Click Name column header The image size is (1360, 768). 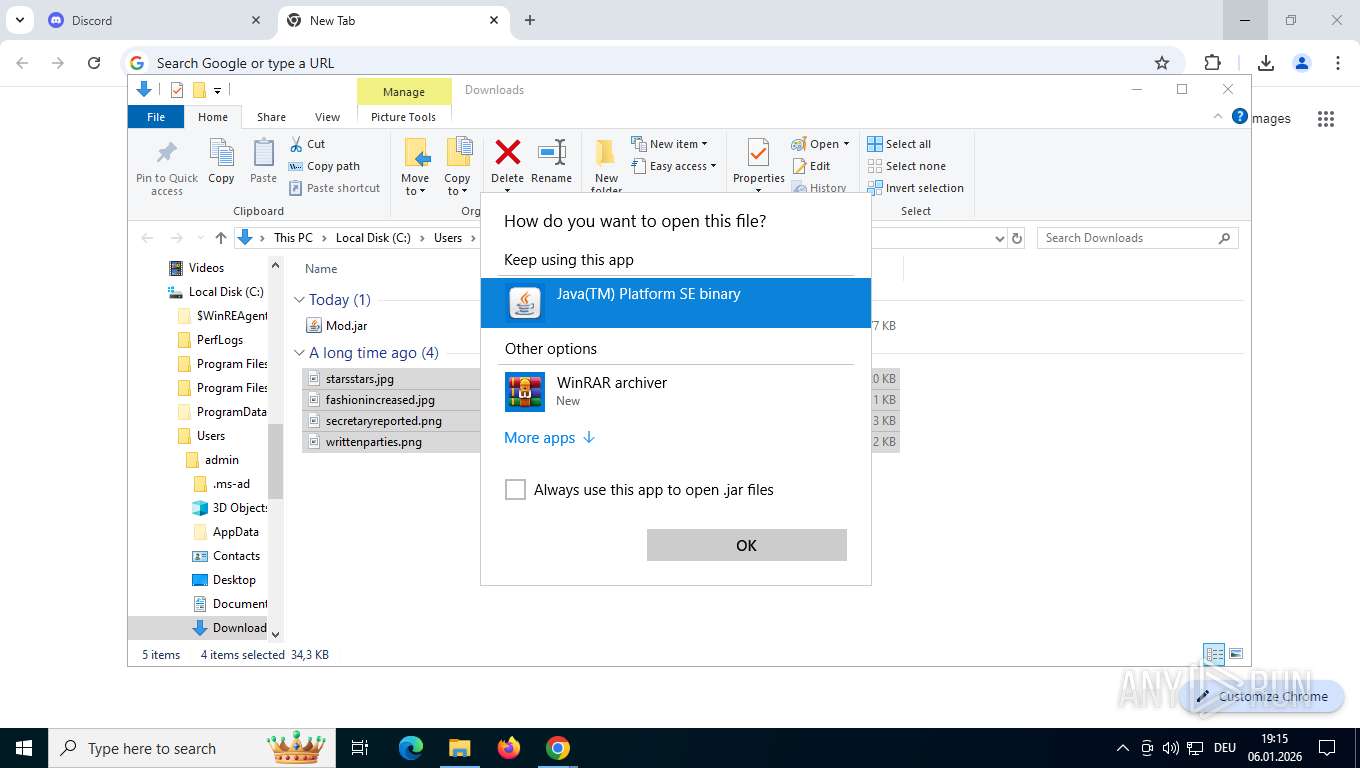pyautogui.click(x=321, y=269)
